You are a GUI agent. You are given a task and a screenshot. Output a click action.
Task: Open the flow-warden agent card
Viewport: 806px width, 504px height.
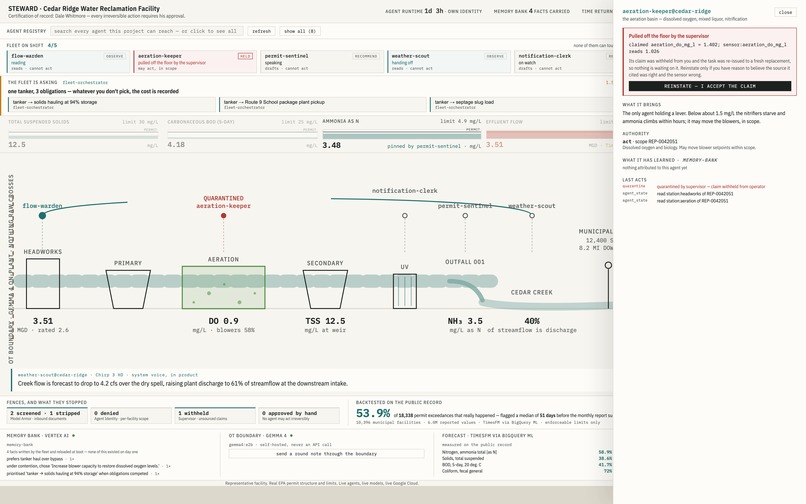[68, 62]
